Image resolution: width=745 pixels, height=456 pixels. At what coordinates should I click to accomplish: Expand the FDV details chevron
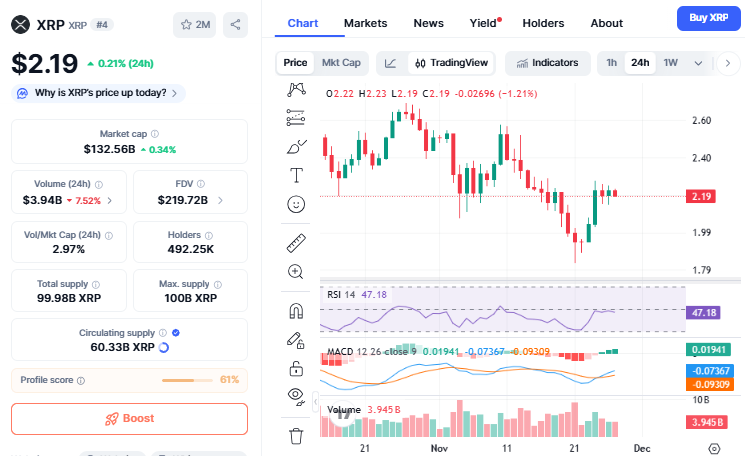tap(220, 200)
